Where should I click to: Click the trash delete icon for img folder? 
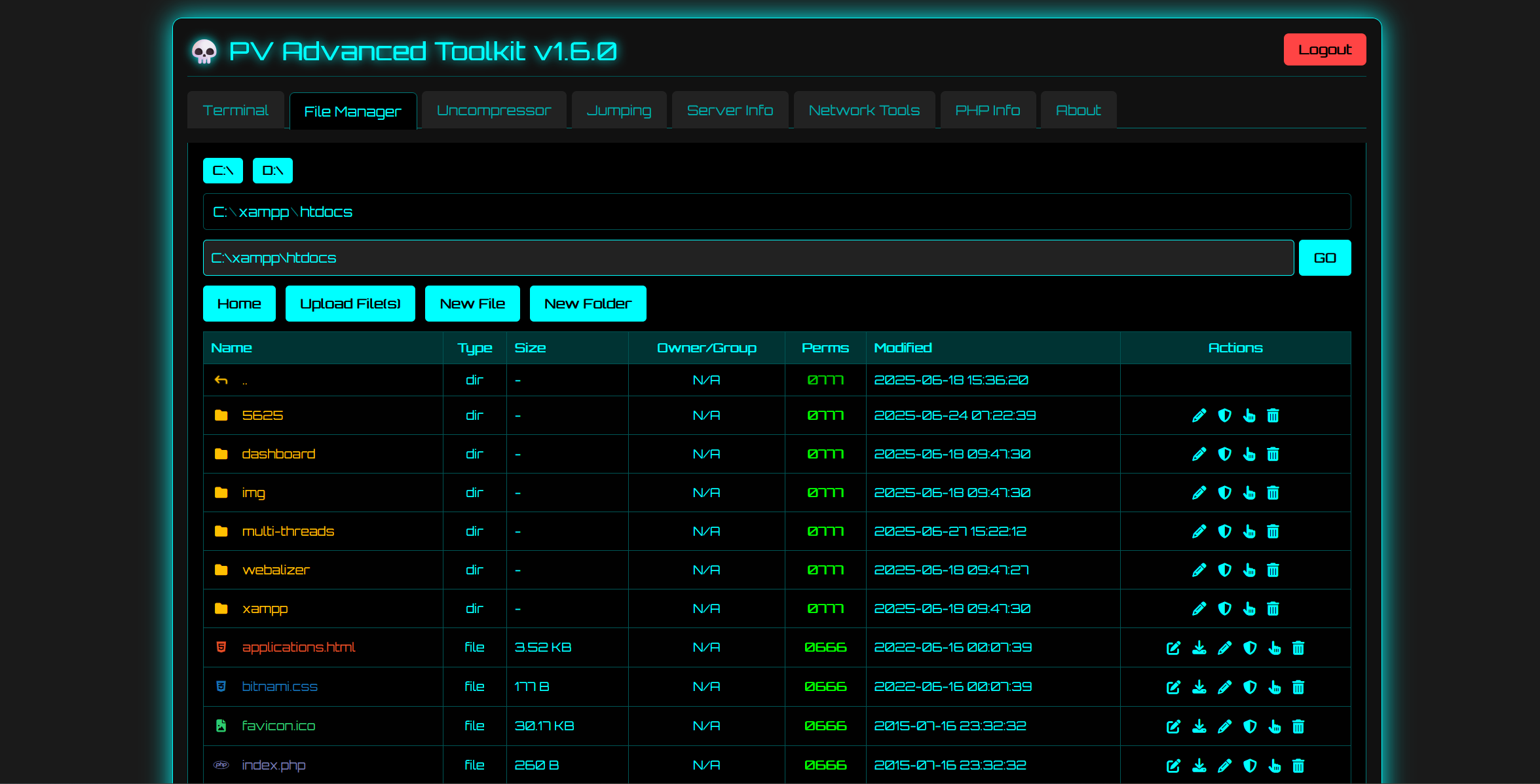1273,493
